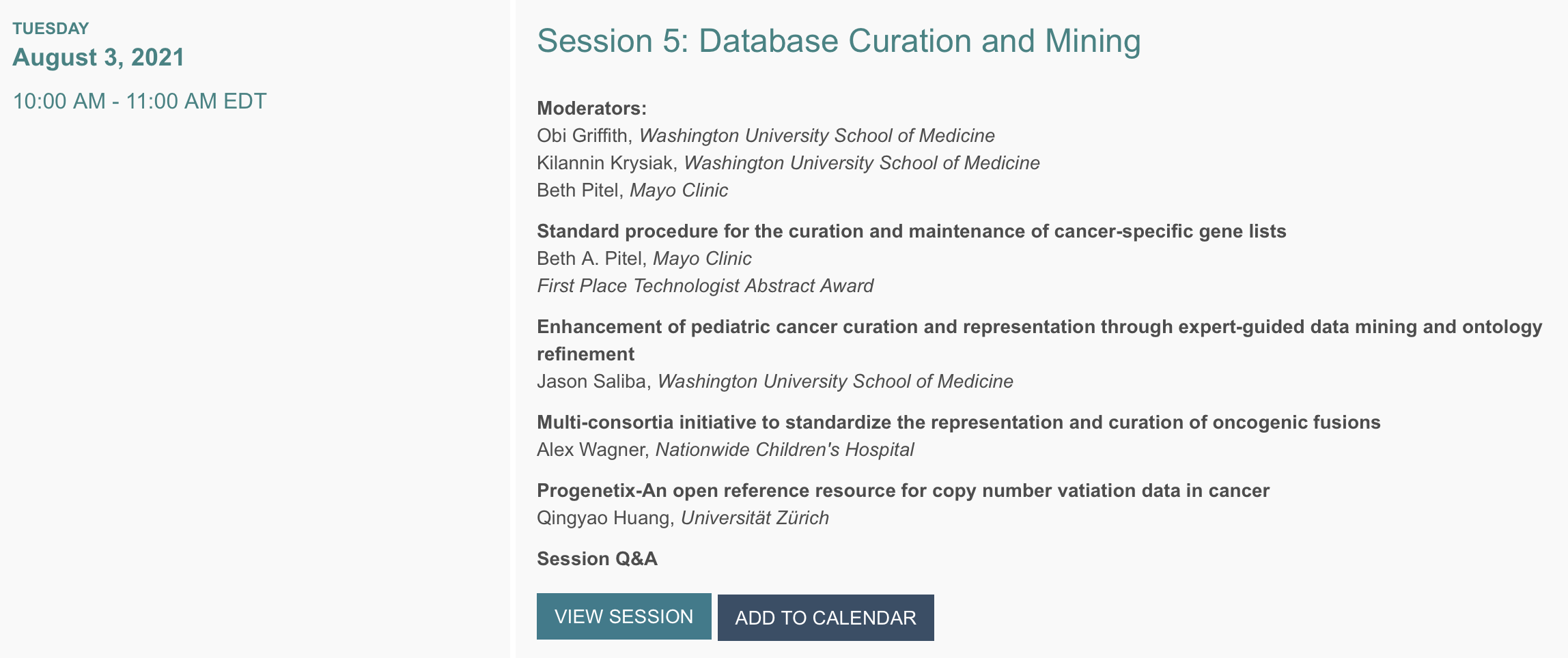The image size is (1568, 658).
Task: Click the oncogenic fusions talk title
Action: (959, 423)
